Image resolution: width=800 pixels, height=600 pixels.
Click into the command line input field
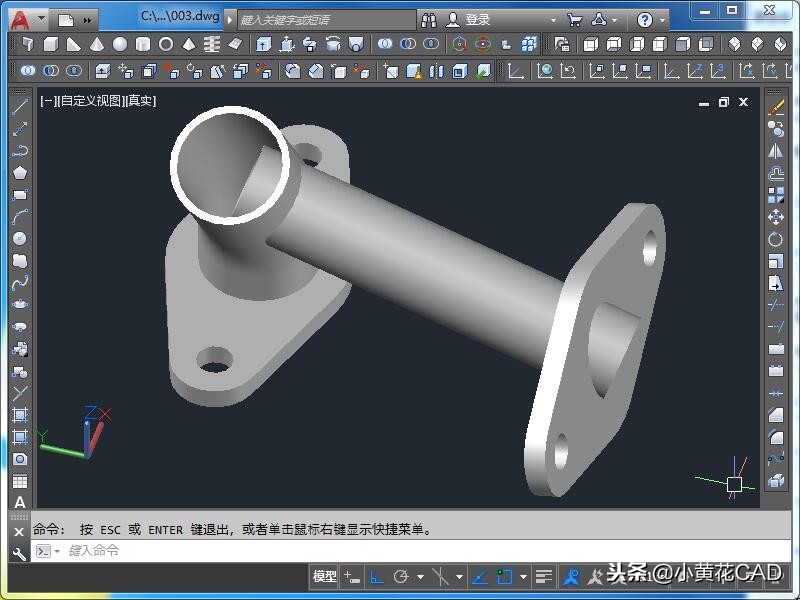click(x=411, y=551)
